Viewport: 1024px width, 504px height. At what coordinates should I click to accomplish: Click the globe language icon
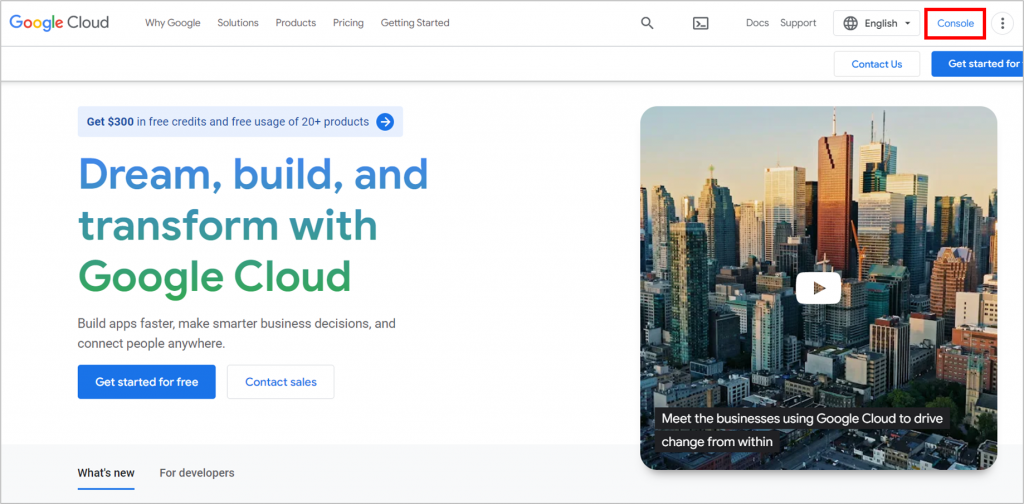pos(850,24)
